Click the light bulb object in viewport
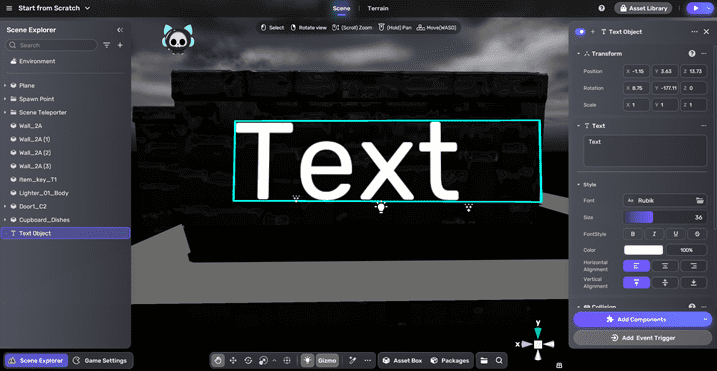Image resolution: width=717 pixels, height=371 pixels. 381,207
